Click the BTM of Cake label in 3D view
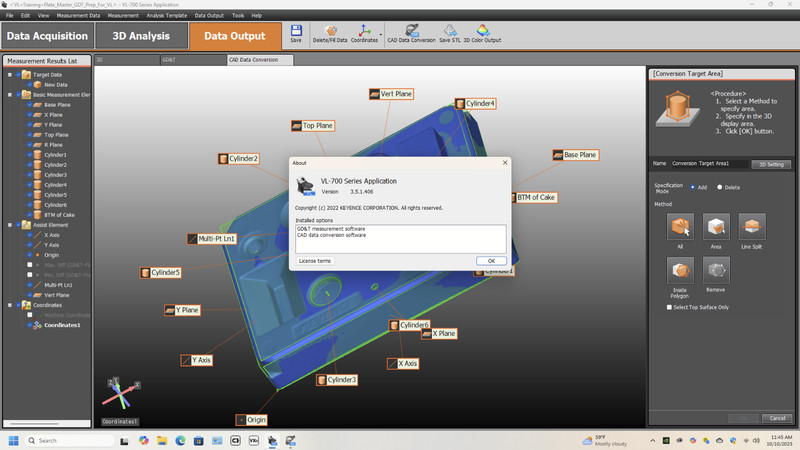 (x=535, y=197)
